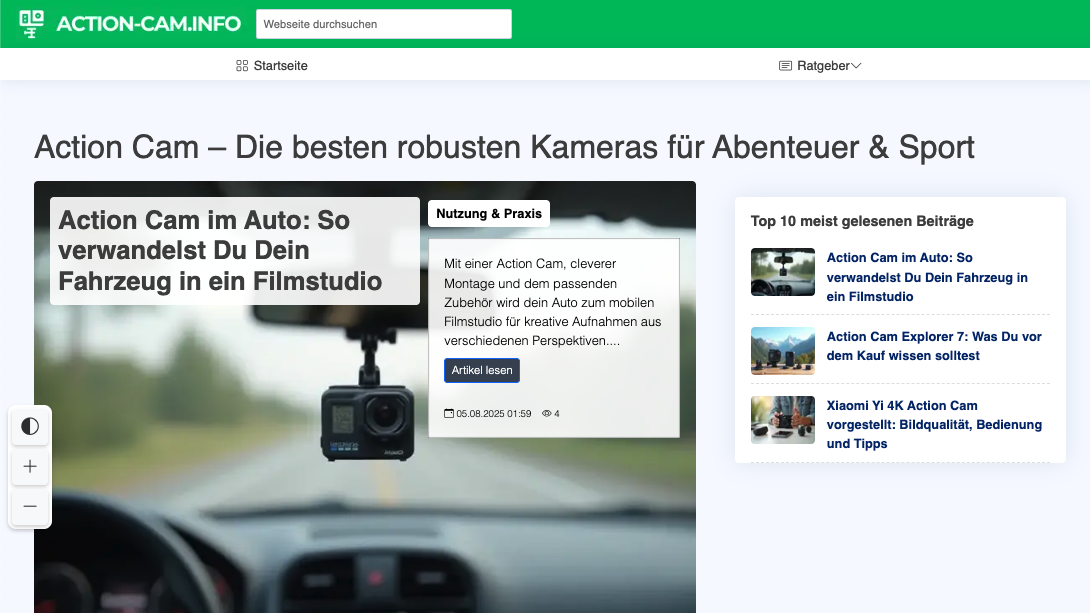Focus the Webseite durchsuchen search field
Viewport: 1090px width, 613px height.
pos(383,24)
